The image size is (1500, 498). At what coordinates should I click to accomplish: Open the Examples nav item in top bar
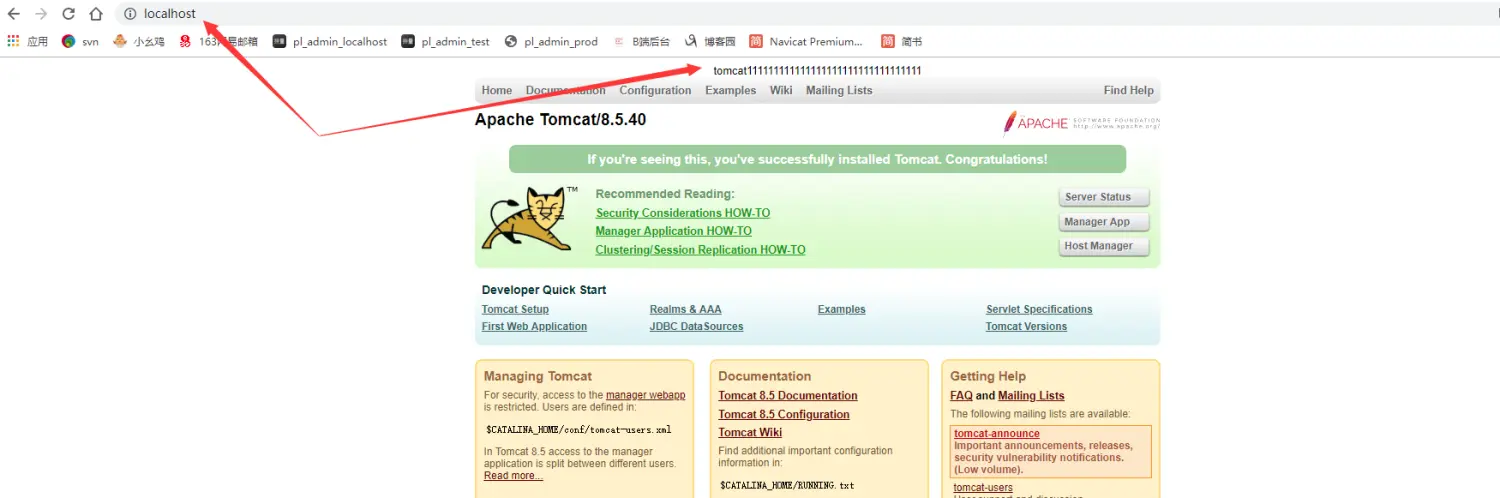pyautogui.click(x=731, y=90)
